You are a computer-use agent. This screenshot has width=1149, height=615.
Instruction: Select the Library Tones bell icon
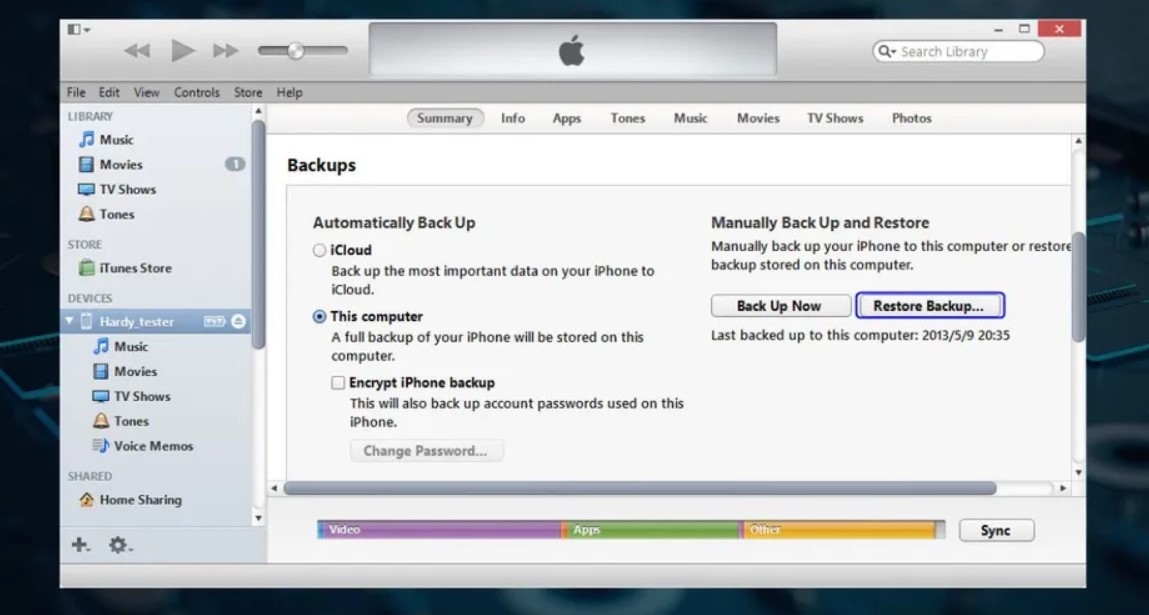[86, 214]
